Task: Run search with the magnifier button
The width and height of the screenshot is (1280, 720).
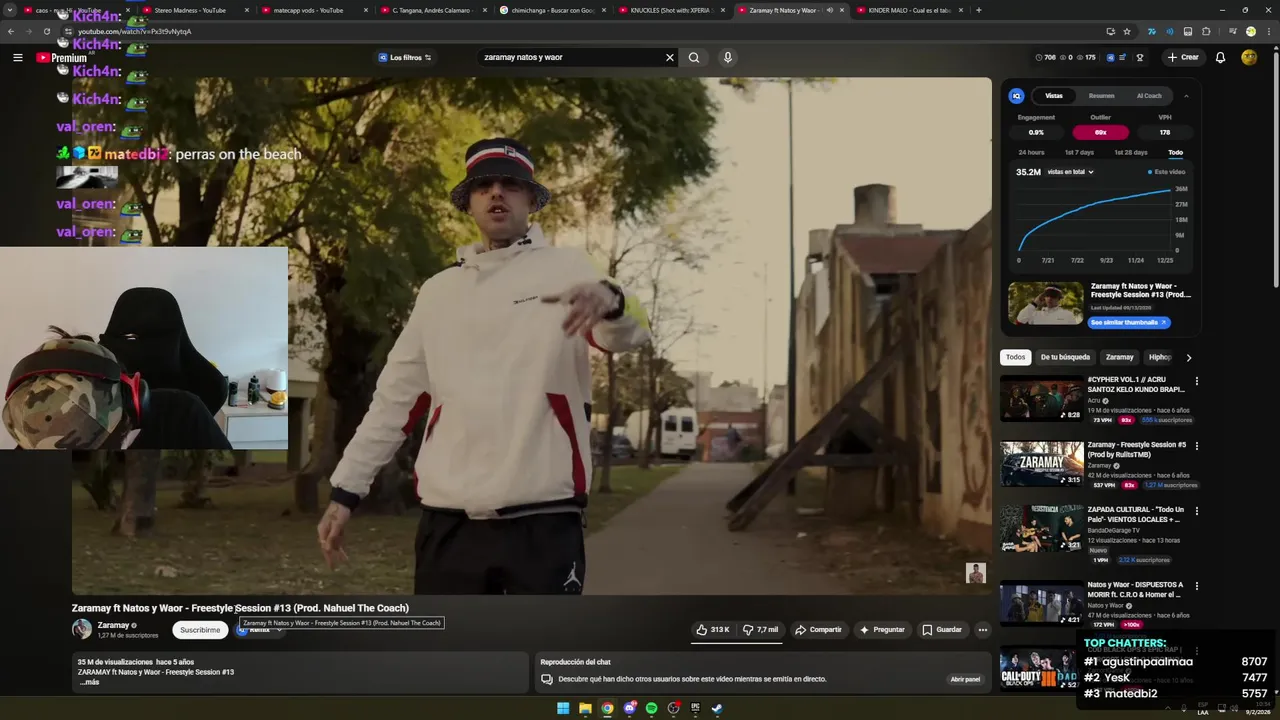Action: (x=694, y=57)
